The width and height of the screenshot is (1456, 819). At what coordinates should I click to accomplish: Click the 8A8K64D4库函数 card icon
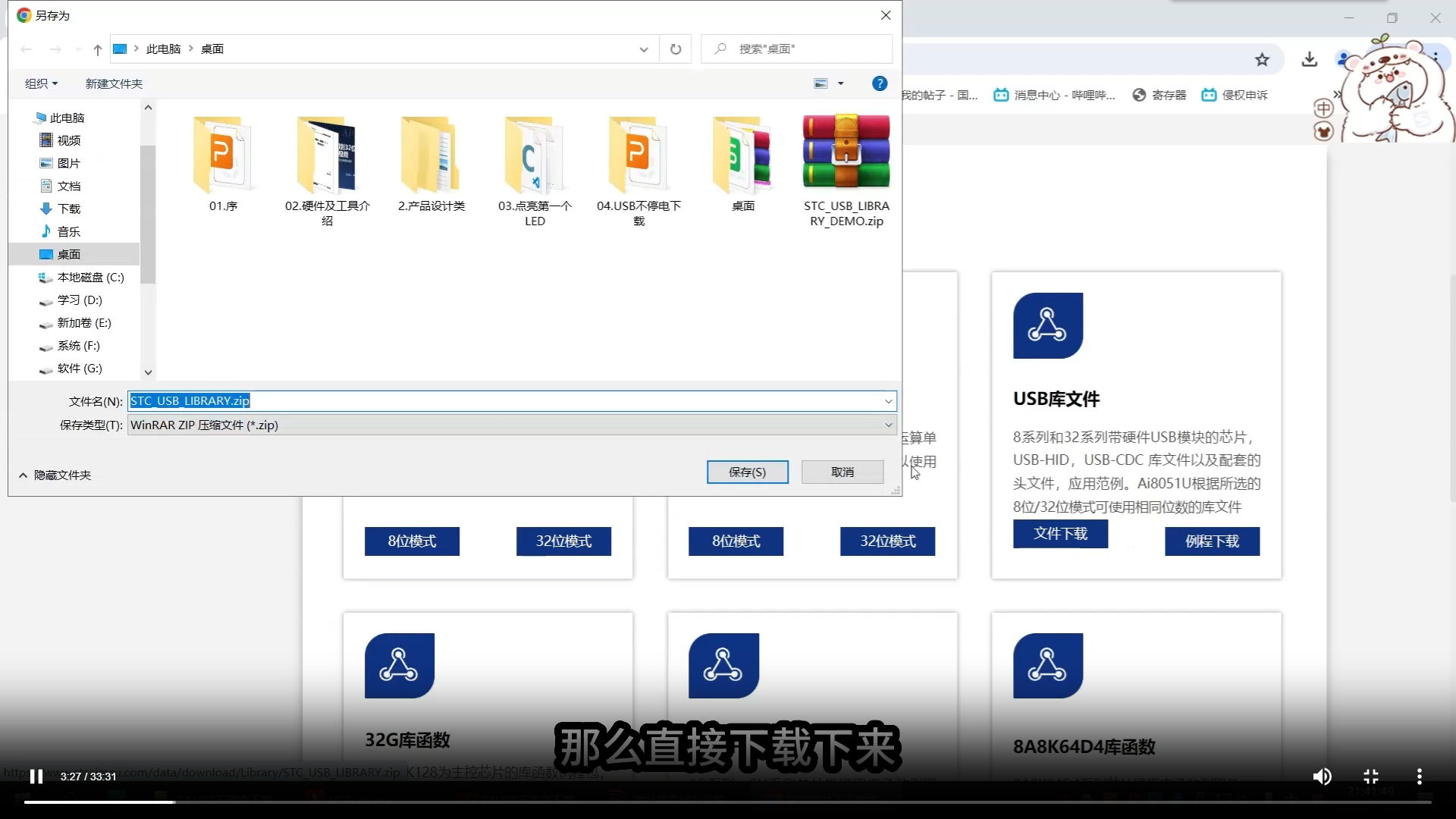click(1047, 665)
